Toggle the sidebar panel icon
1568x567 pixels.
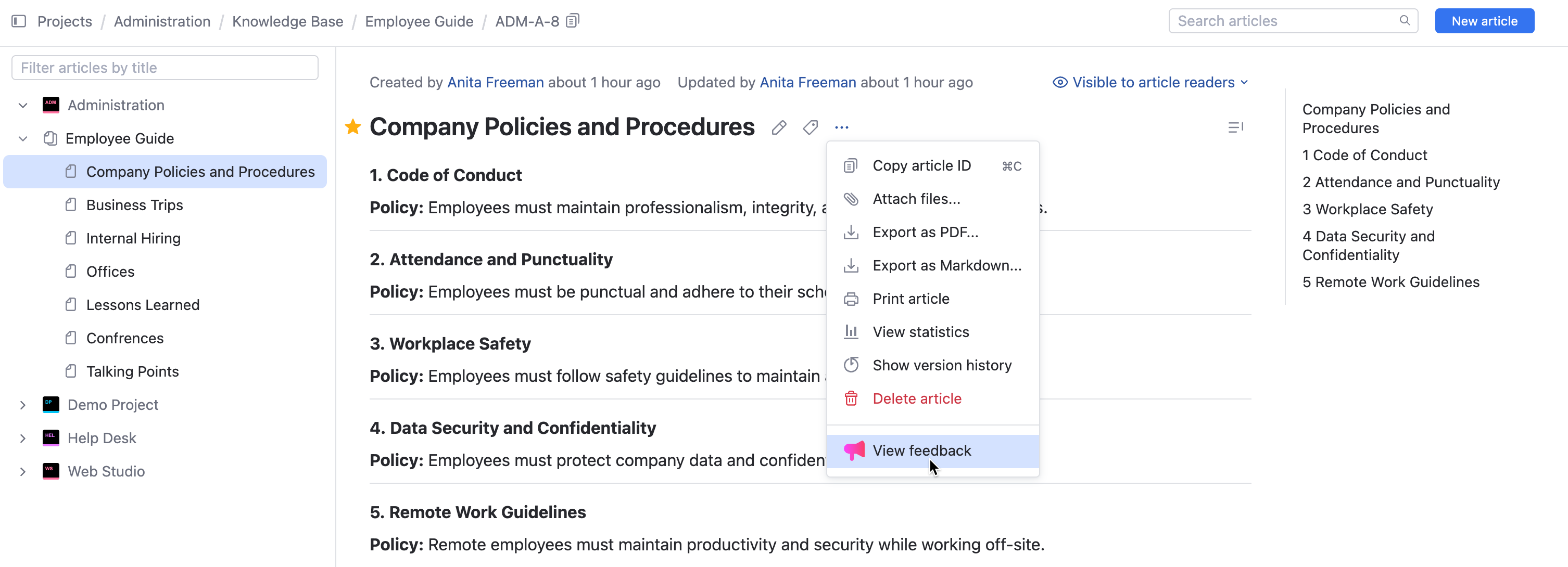coord(19,21)
